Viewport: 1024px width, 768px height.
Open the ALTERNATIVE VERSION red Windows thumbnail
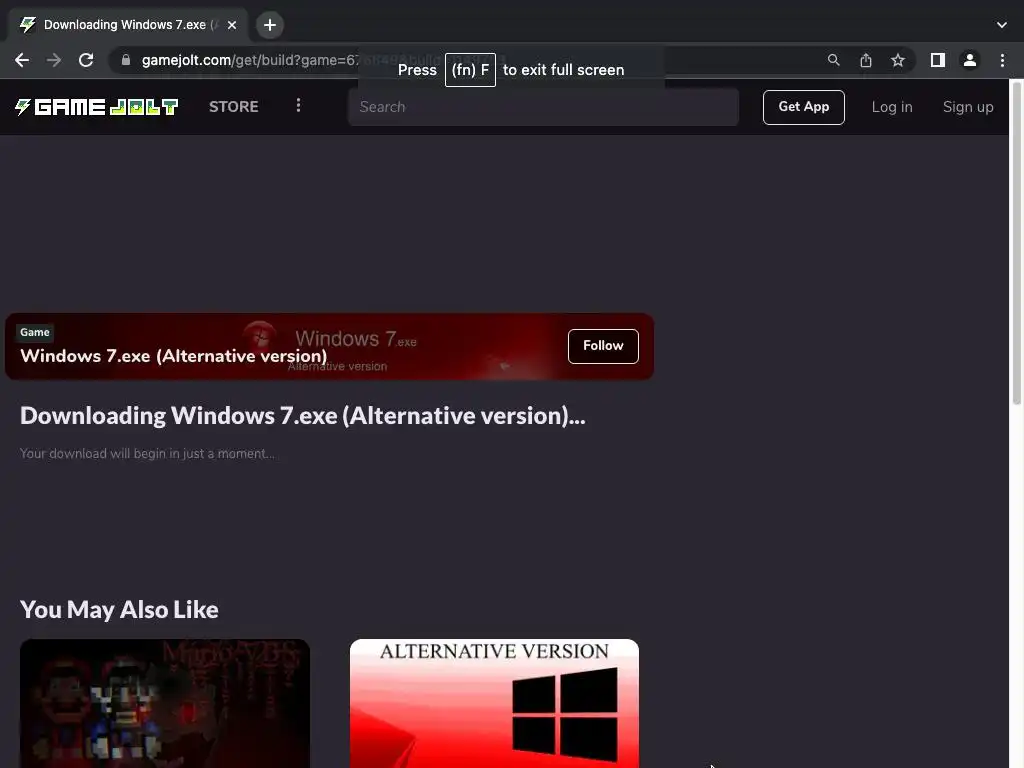(x=494, y=703)
